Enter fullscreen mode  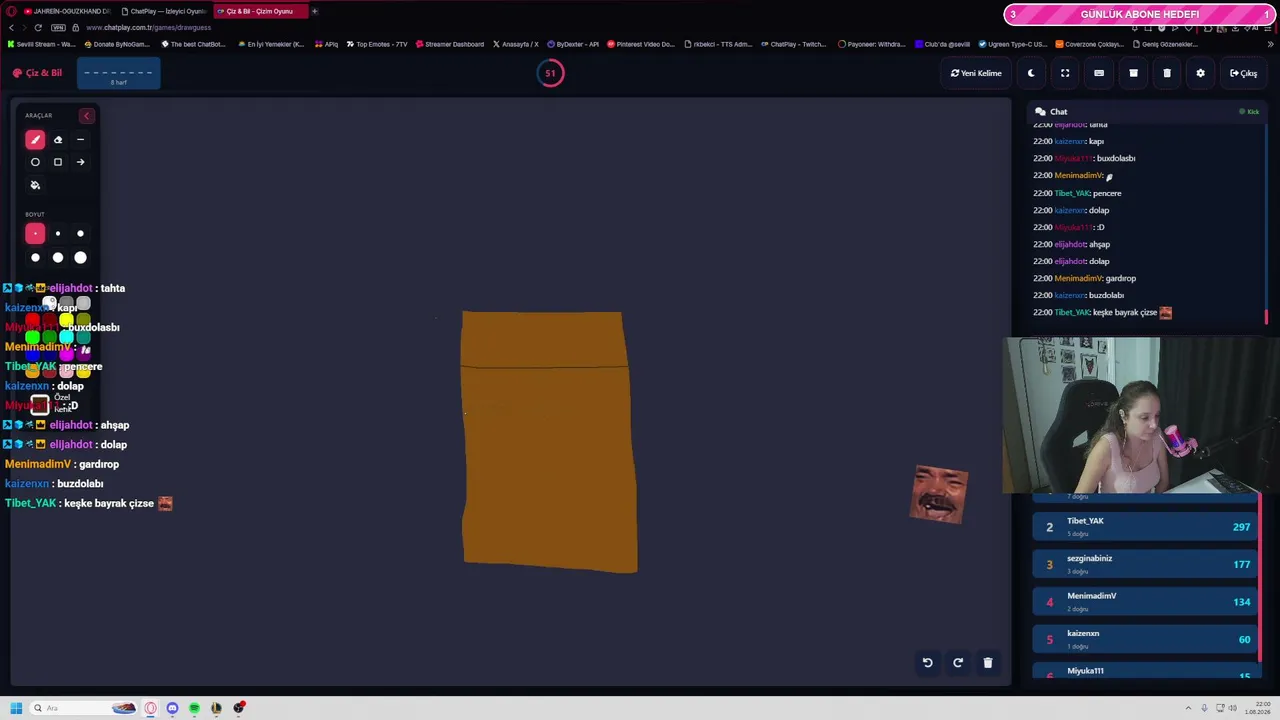tap(1065, 73)
